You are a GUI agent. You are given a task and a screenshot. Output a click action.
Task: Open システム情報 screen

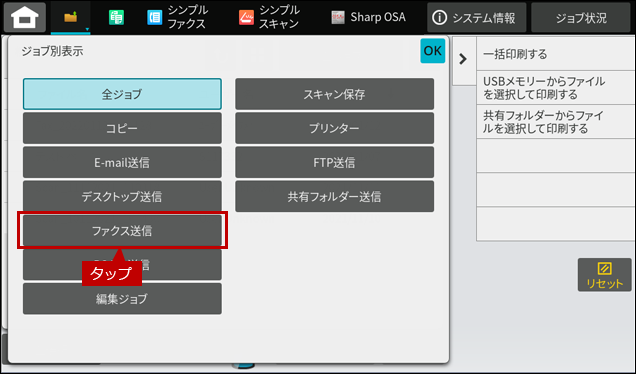coord(477,17)
